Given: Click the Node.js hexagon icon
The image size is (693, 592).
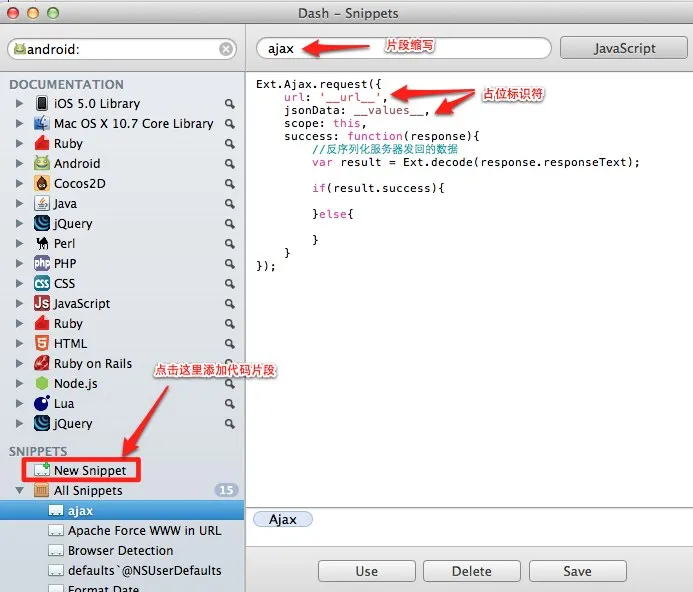Looking at the screenshot, I should (42, 383).
